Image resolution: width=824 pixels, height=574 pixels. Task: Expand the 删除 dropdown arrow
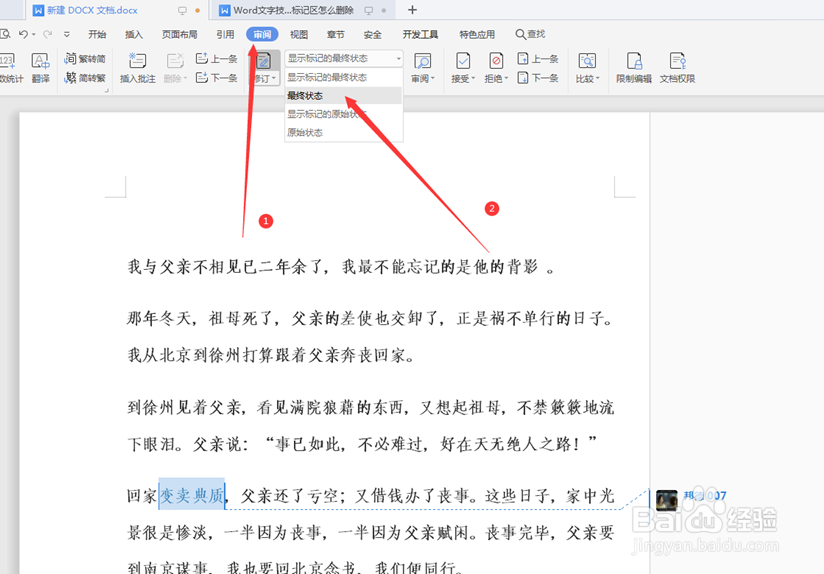click(185, 79)
